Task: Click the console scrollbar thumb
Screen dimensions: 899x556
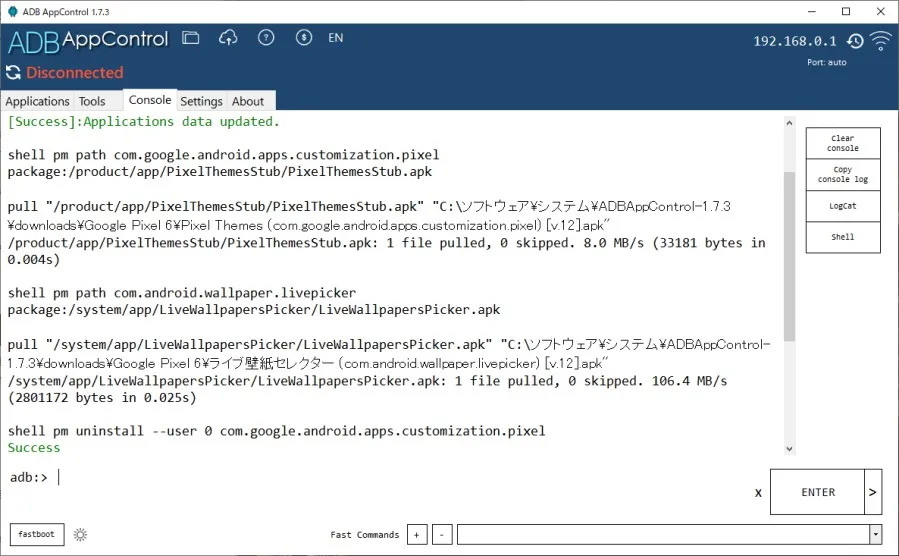Action: coord(789,256)
